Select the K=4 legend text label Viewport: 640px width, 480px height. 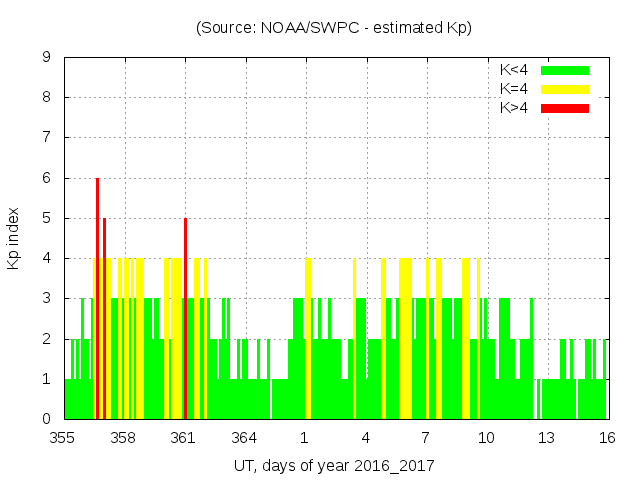(516, 89)
